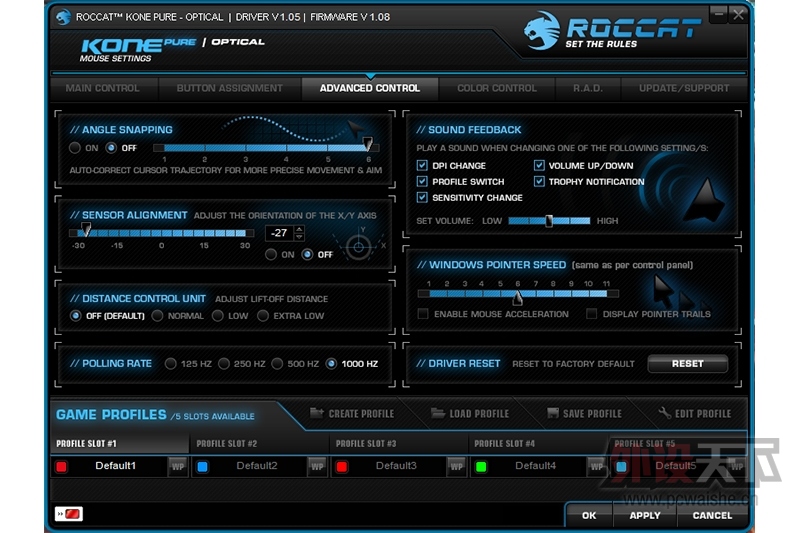Click WP icon next to Default3

456,467
